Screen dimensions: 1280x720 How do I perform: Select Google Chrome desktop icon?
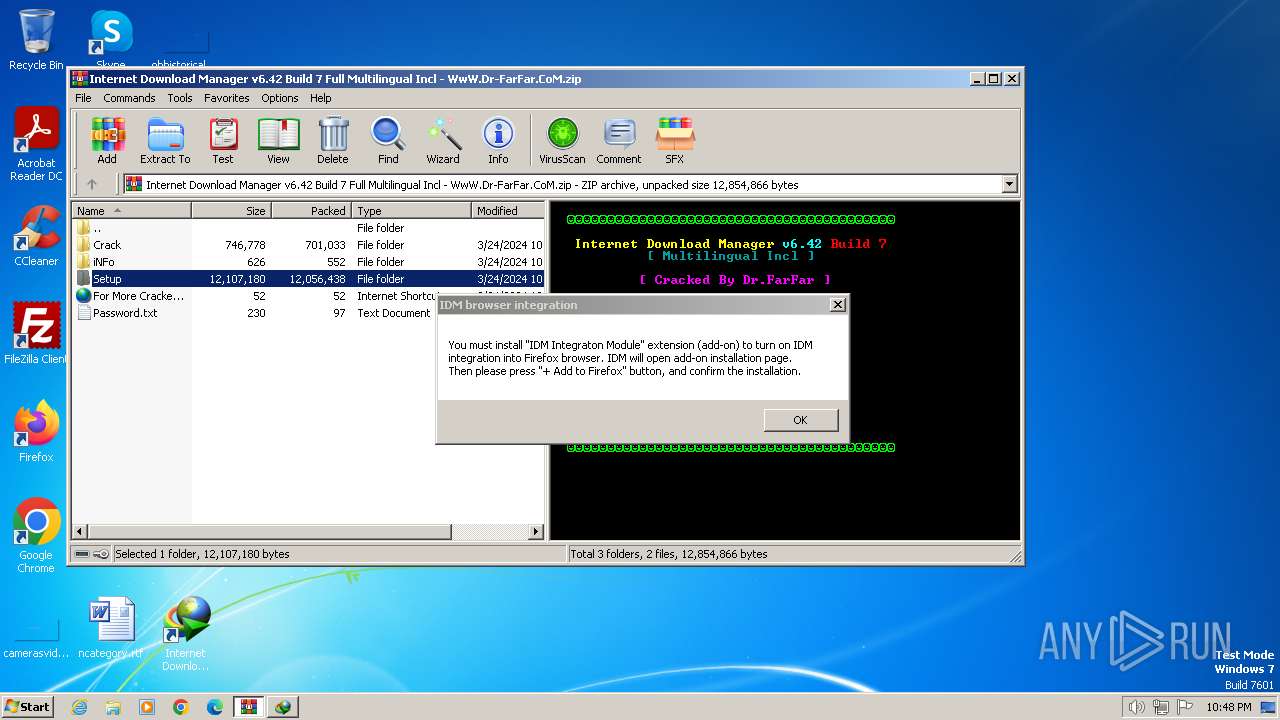click(x=36, y=536)
